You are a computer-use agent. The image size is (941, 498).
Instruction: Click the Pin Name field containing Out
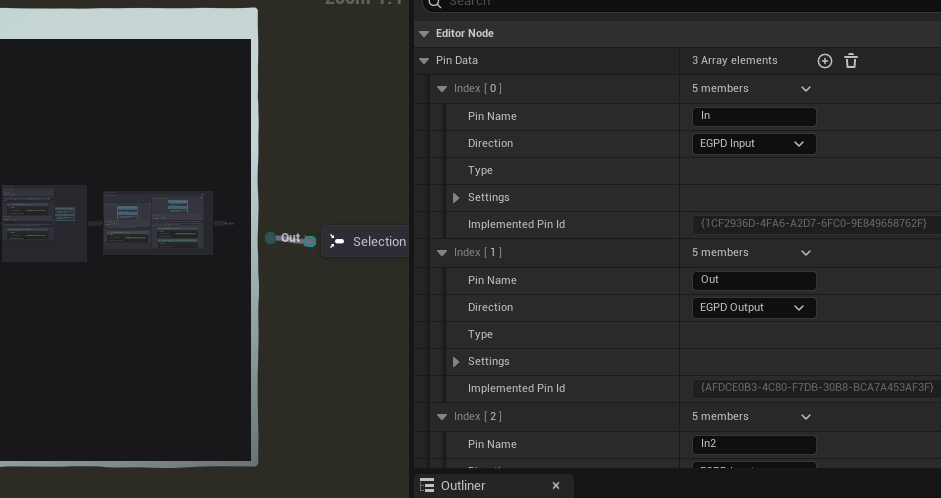pyautogui.click(x=754, y=280)
